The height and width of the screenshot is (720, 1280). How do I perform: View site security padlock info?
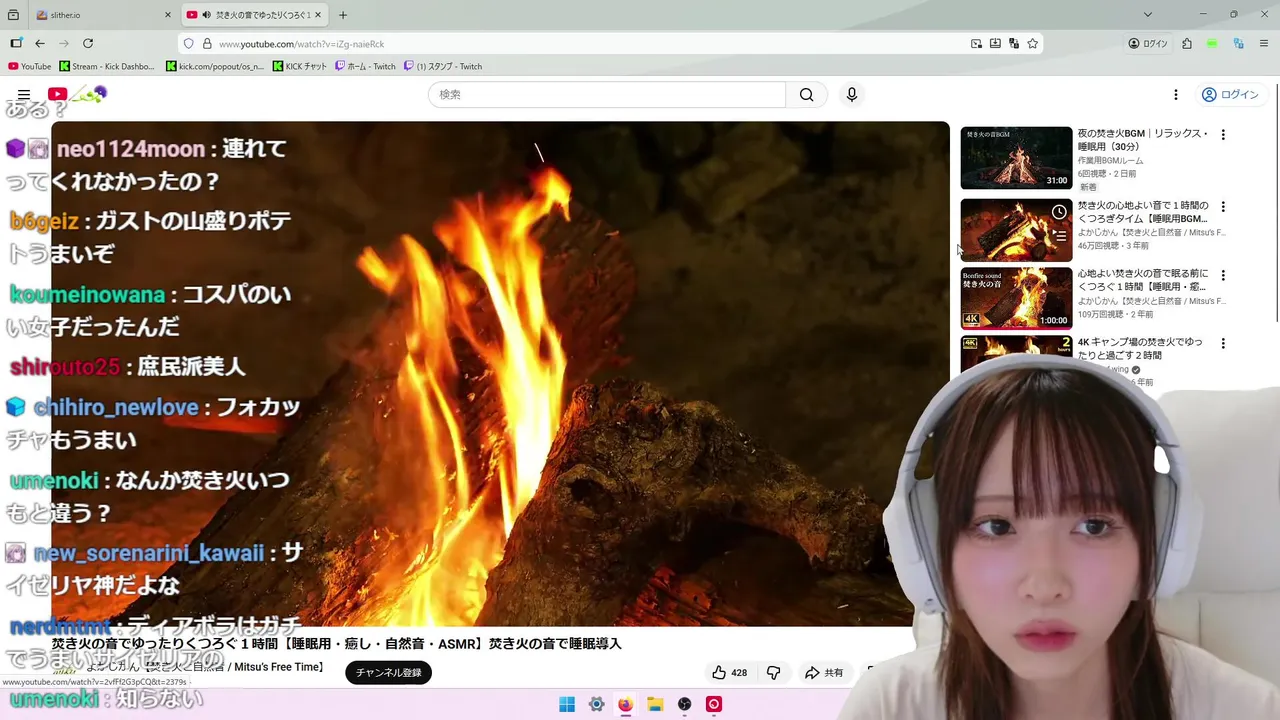(207, 43)
